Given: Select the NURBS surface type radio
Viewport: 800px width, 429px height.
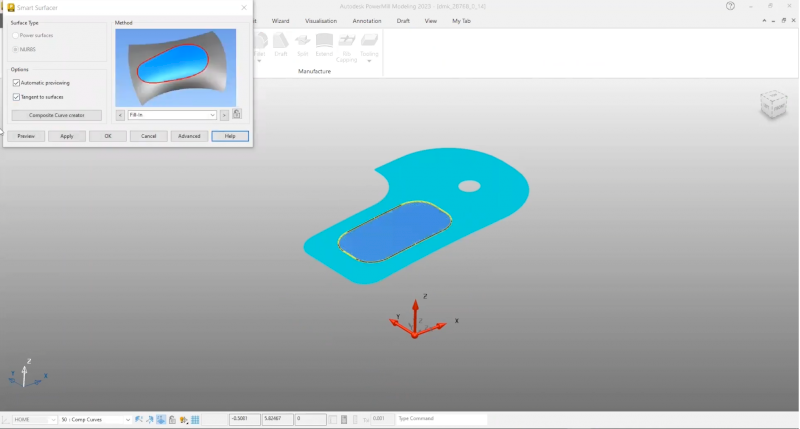Looking at the screenshot, I should point(16,49).
